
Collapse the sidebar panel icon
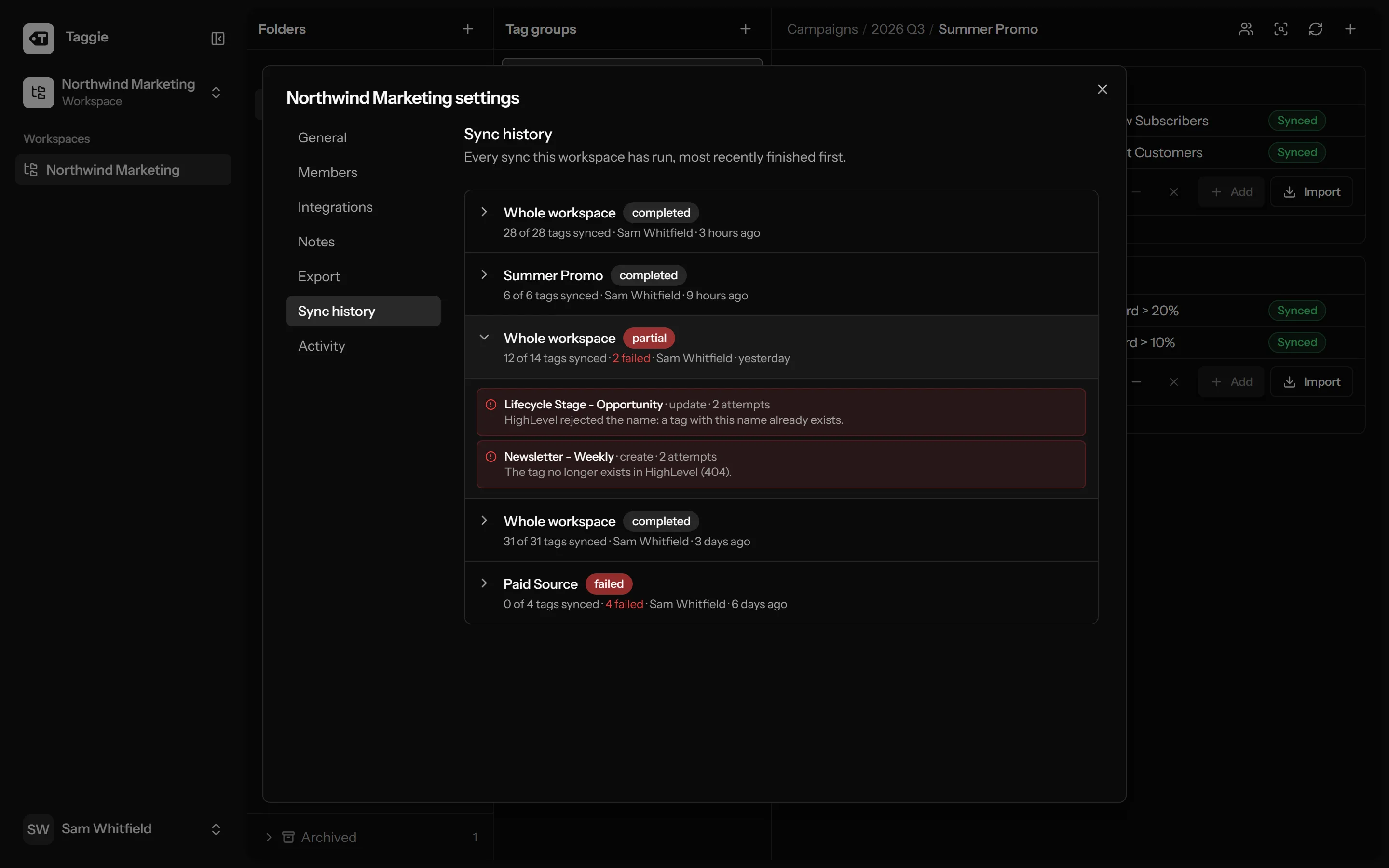click(218, 39)
